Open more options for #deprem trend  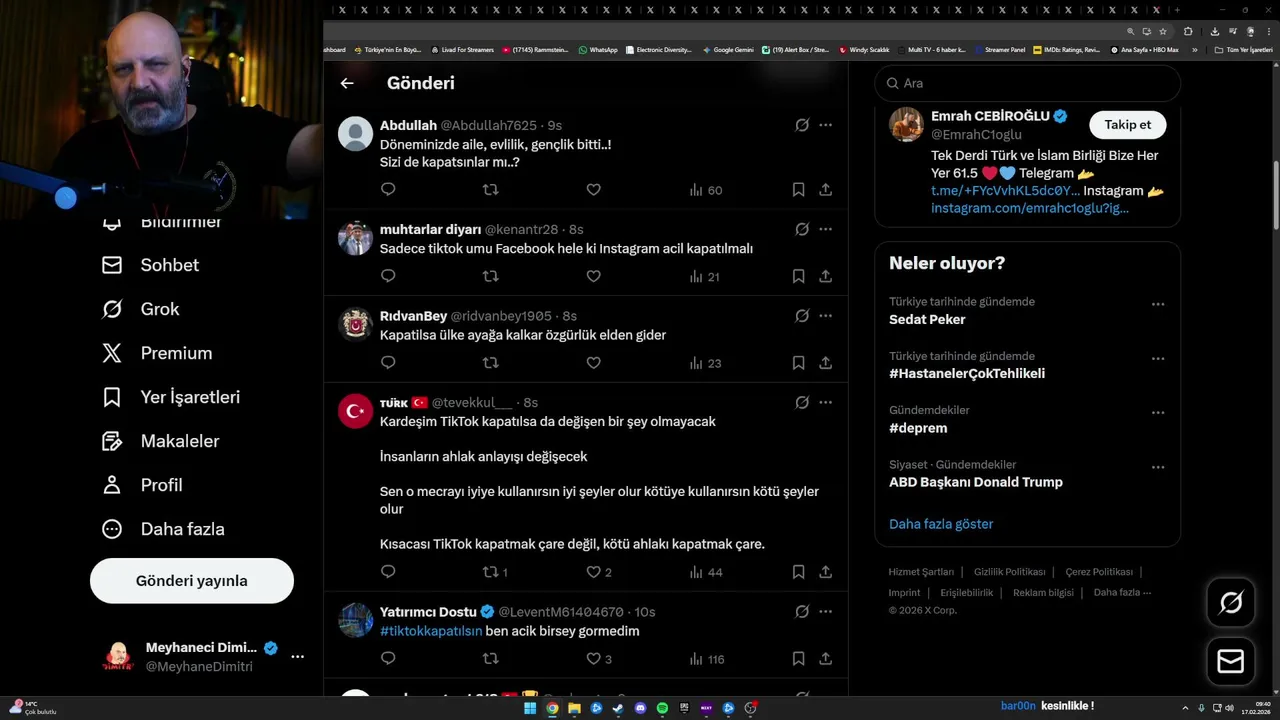tap(1158, 412)
